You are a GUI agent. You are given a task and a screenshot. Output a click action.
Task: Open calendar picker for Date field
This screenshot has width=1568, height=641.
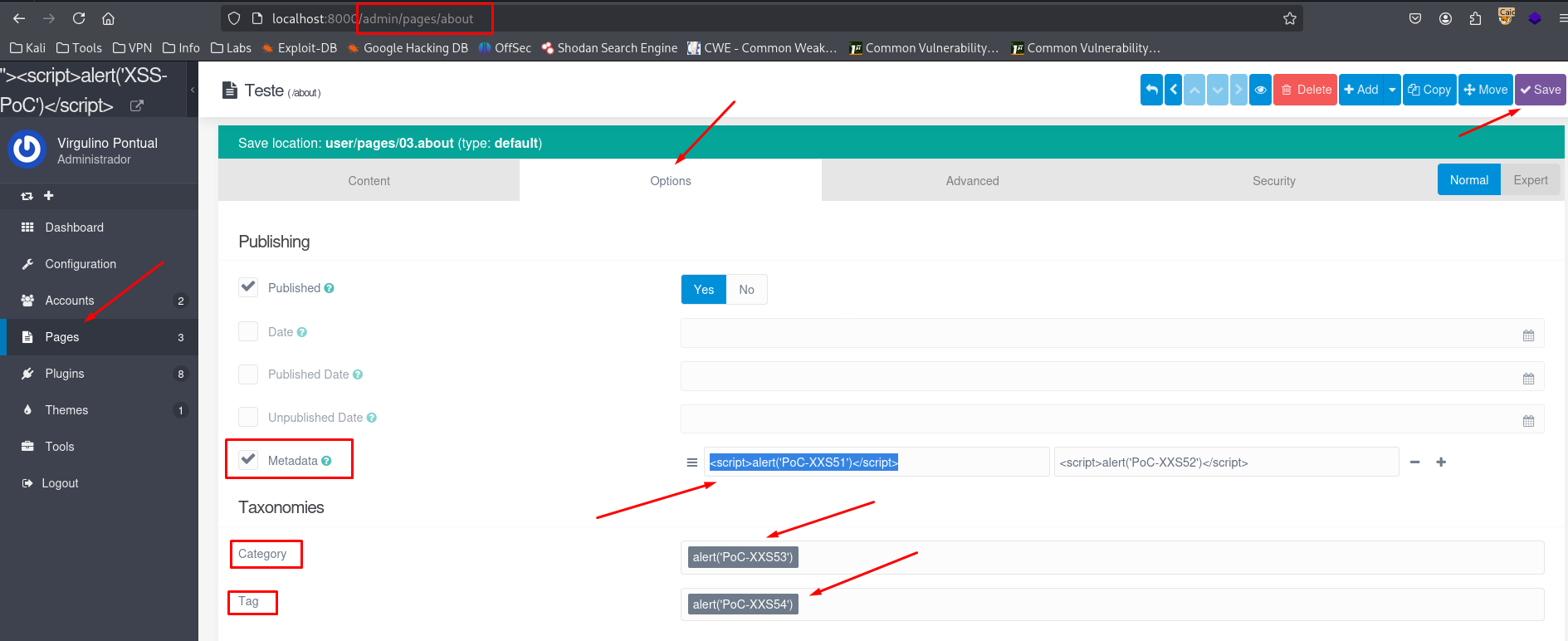pos(1528,335)
